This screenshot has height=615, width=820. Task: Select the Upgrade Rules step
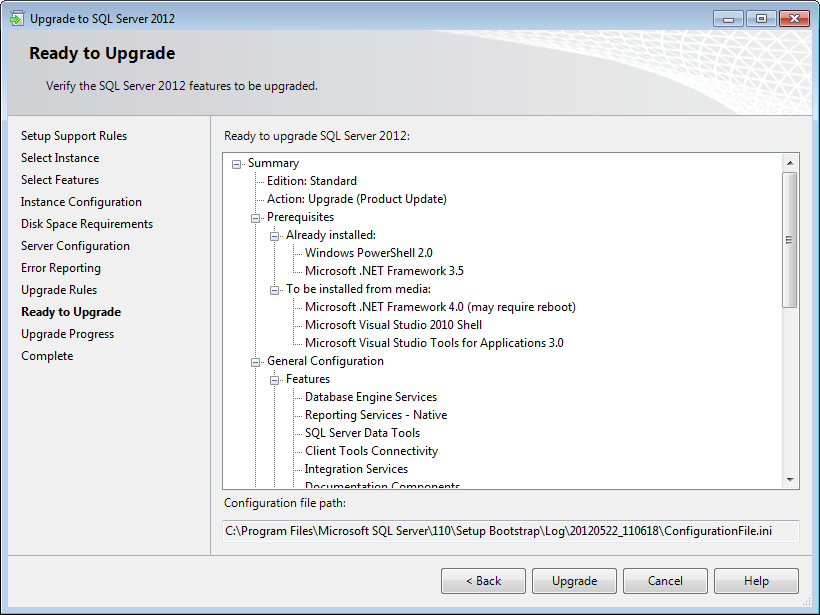59,290
